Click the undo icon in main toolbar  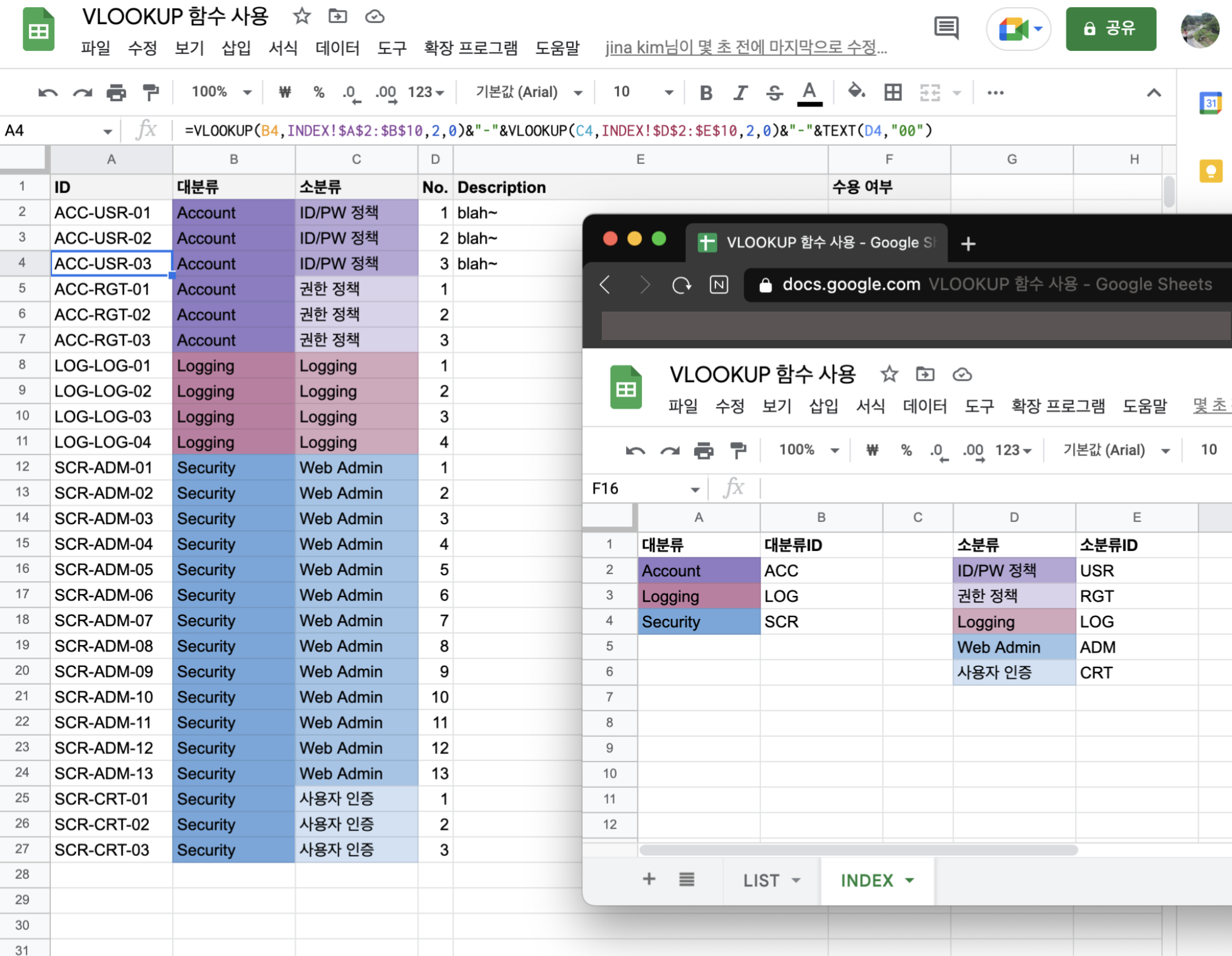click(x=47, y=92)
